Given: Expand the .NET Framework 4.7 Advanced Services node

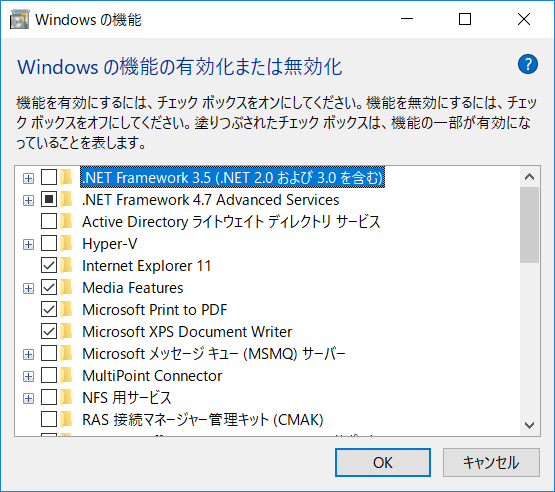Looking at the screenshot, I should pyautogui.click(x=28, y=201).
